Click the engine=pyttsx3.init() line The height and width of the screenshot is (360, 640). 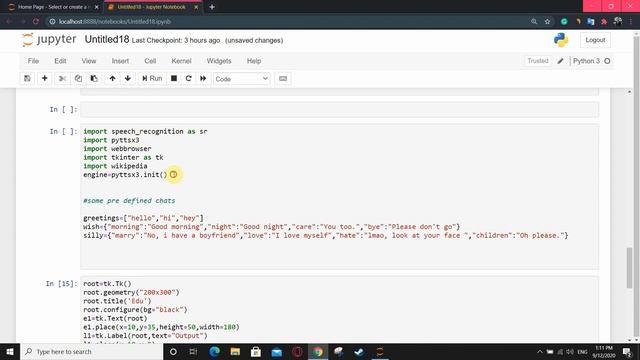125,175
